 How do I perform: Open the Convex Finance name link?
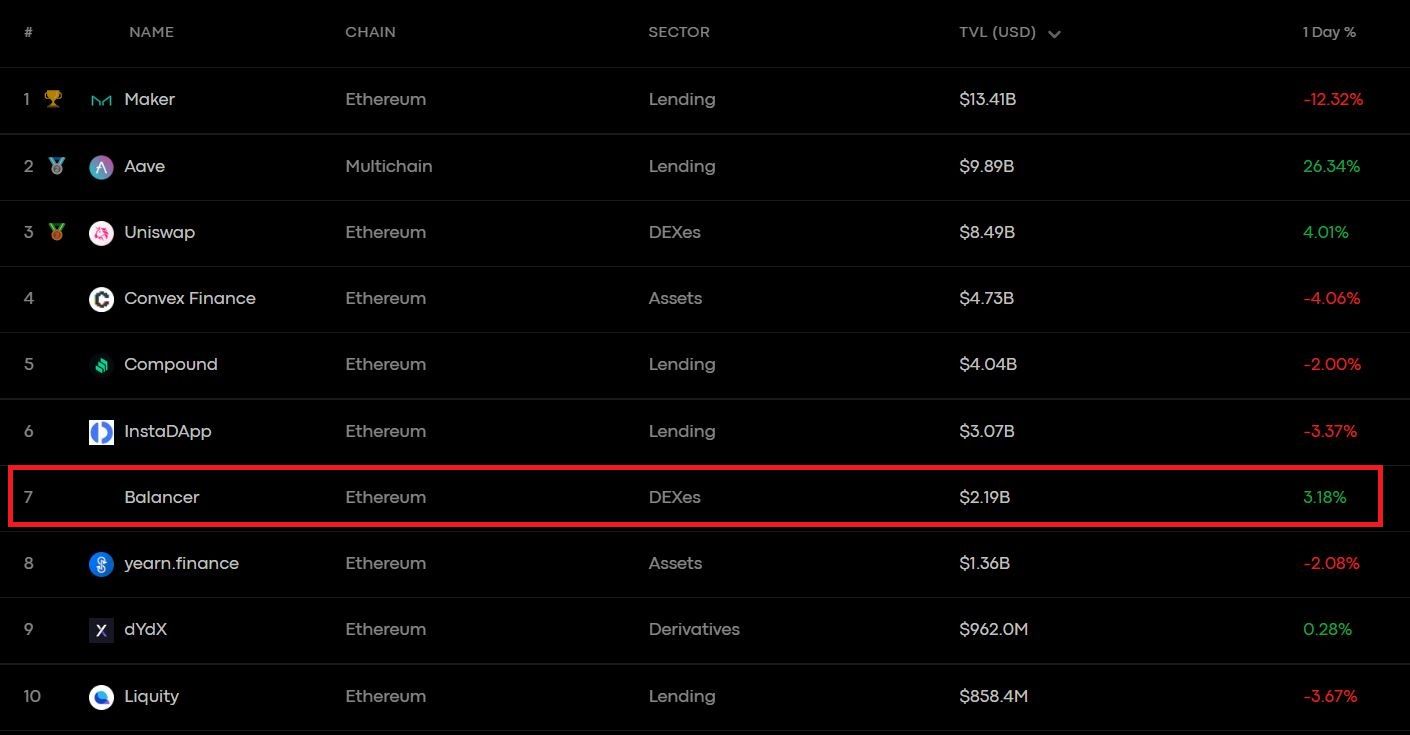pos(190,298)
